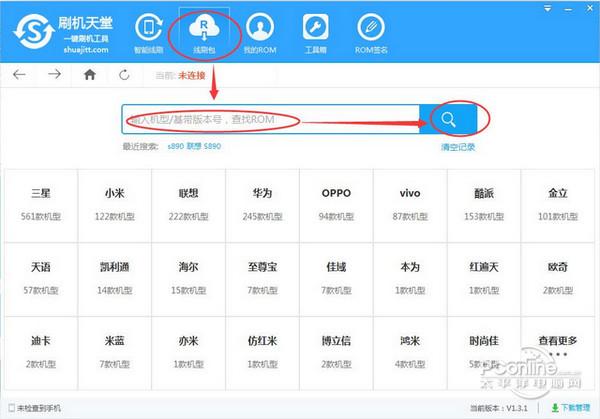Open the 时尚佳 brand tile
The height and width of the screenshot is (419, 600).
[484, 353]
